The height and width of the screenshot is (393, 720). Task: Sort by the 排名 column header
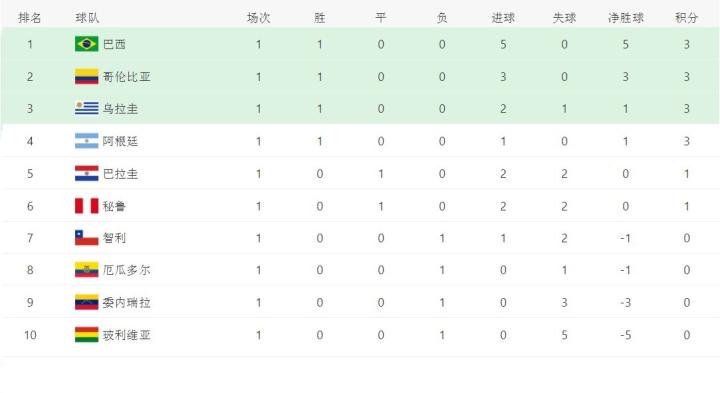pyautogui.click(x=30, y=18)
